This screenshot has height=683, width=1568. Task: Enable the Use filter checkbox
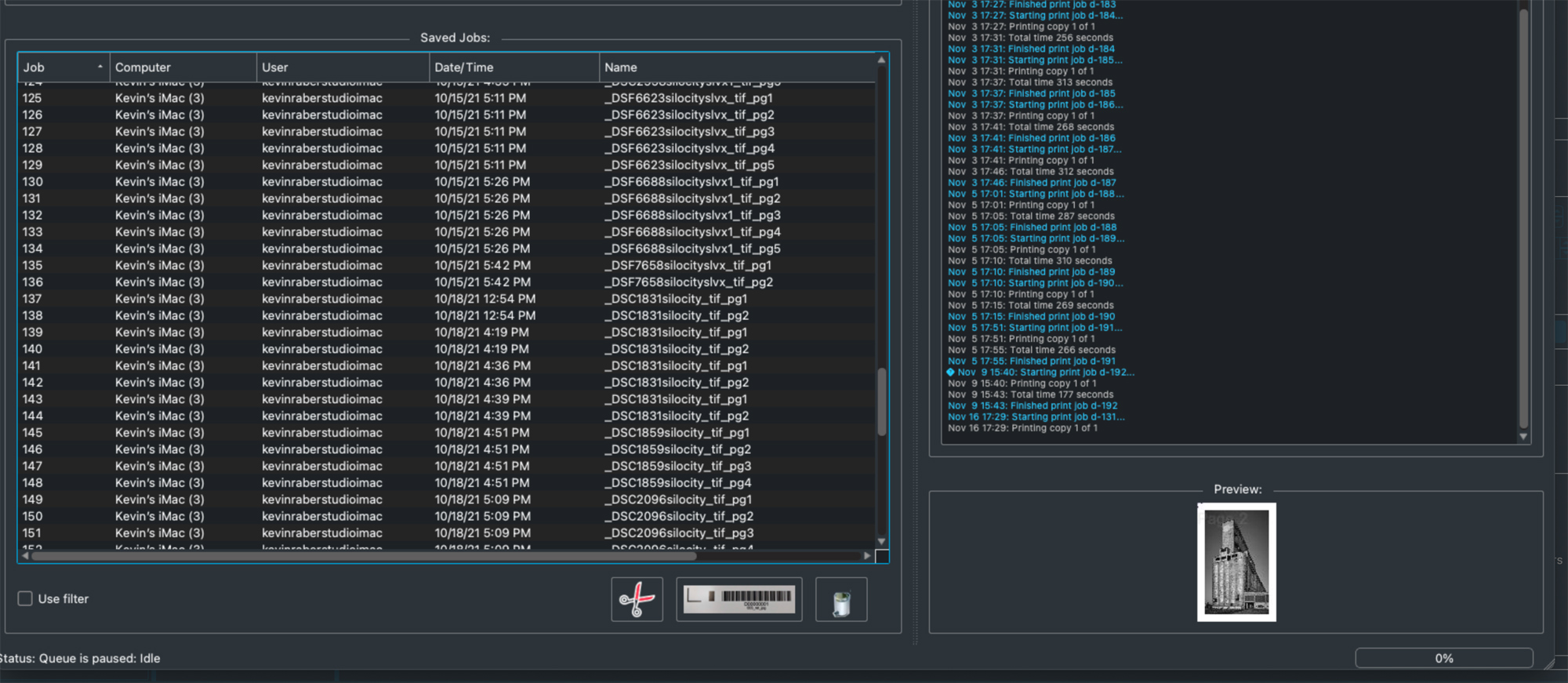25,599
